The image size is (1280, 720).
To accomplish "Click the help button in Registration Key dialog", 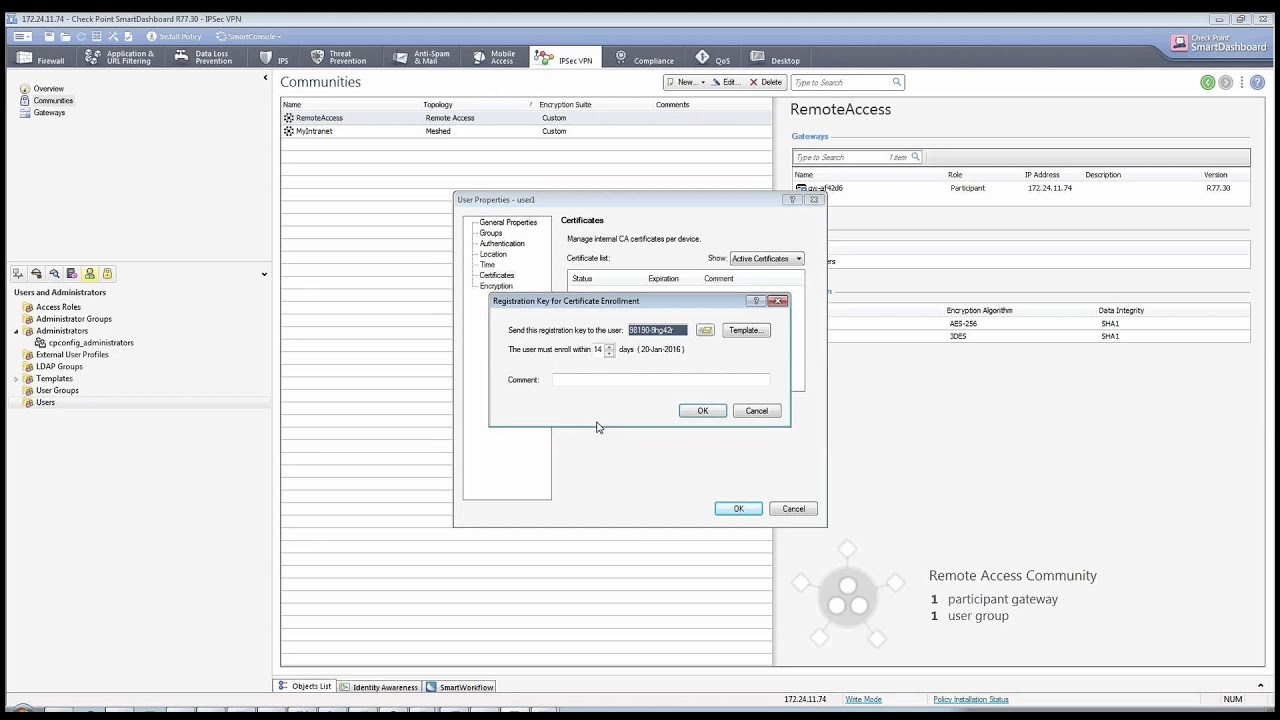I will tap(756, 301).
